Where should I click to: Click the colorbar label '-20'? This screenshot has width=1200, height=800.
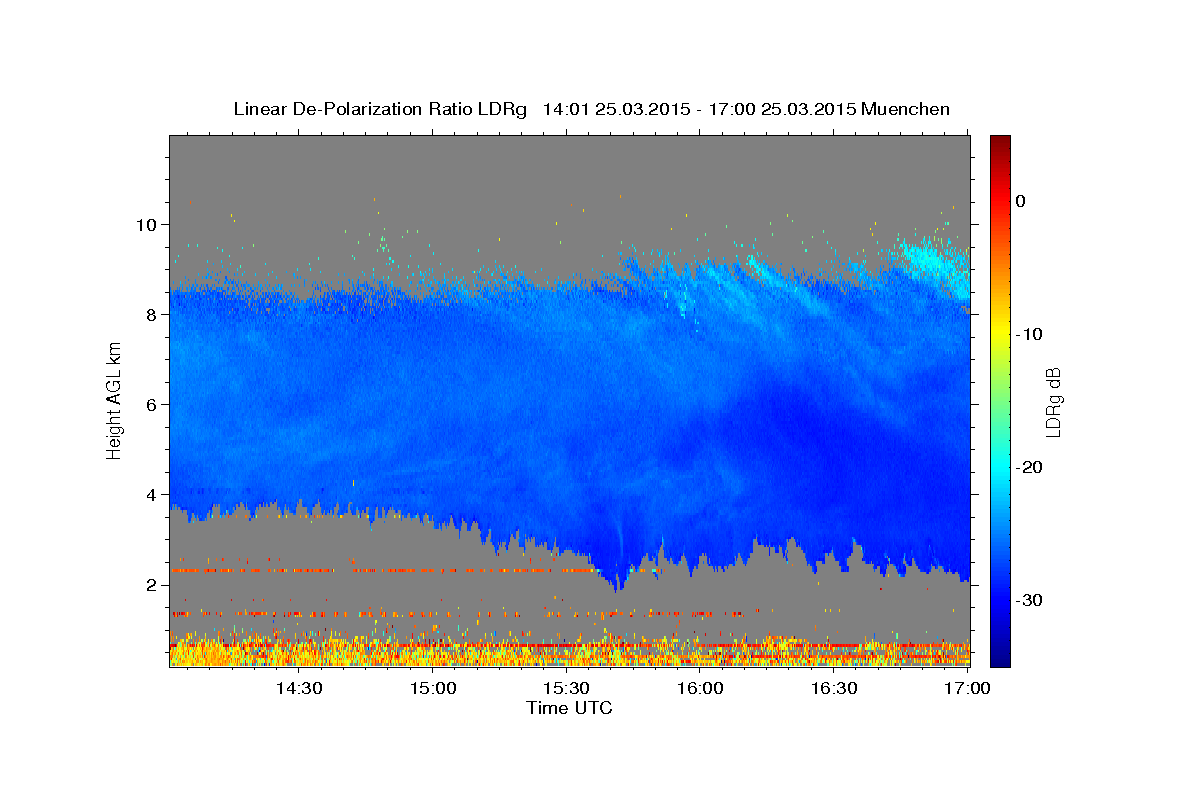click(x=1029, y=467)
